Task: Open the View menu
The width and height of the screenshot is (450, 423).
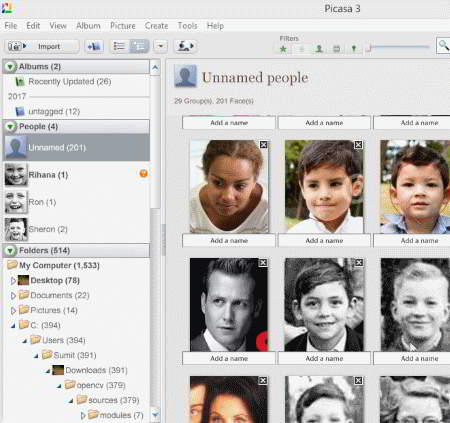Action: [58, 26]
